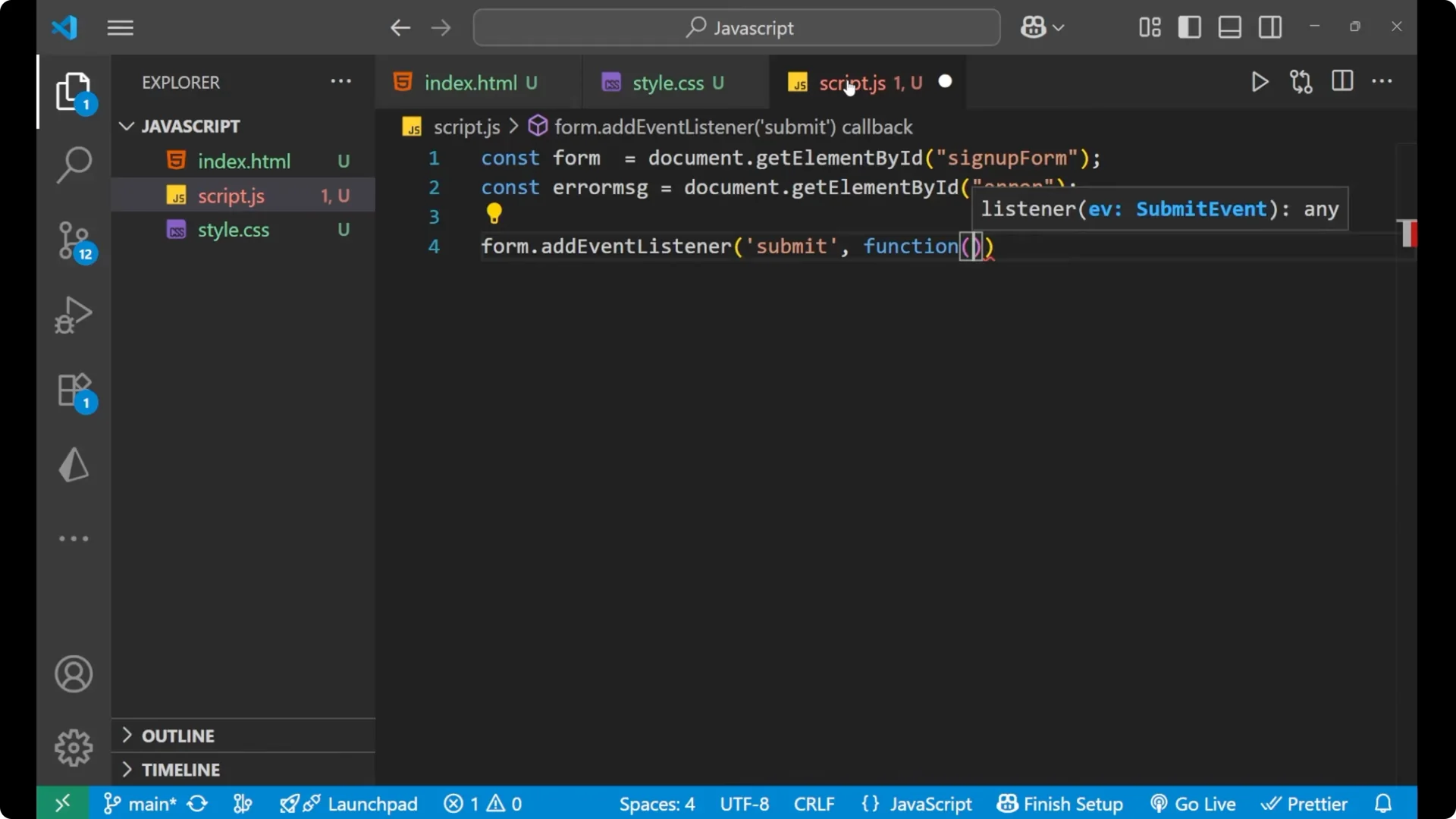Image resolution: width=1456 pixels, height=819 pixels.
Task: Click Finish Setup in the status bar
Action: click(x=1059, y=803)
